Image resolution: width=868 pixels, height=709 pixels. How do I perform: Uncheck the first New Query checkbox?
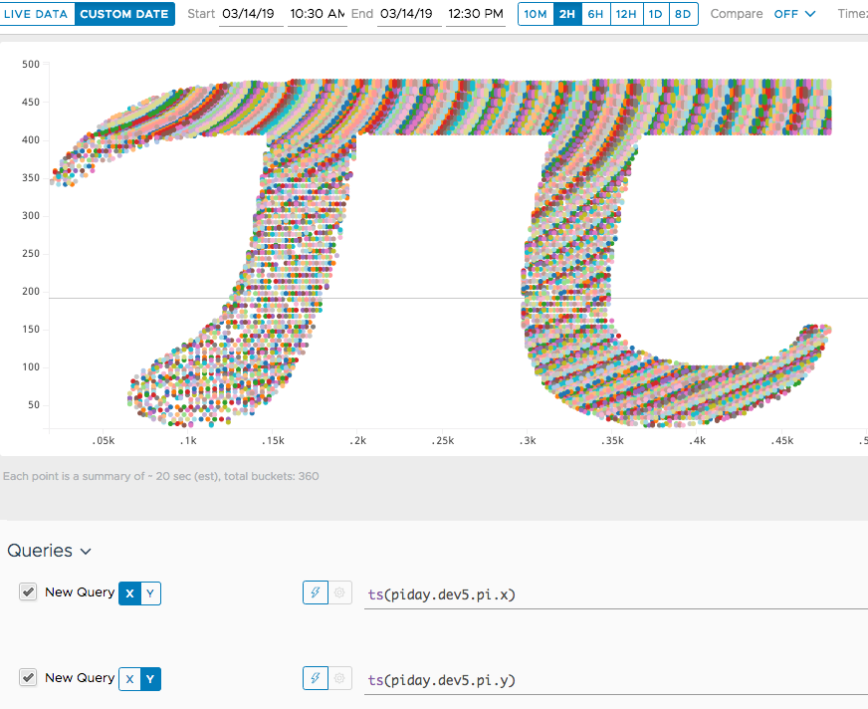(28, 592)
